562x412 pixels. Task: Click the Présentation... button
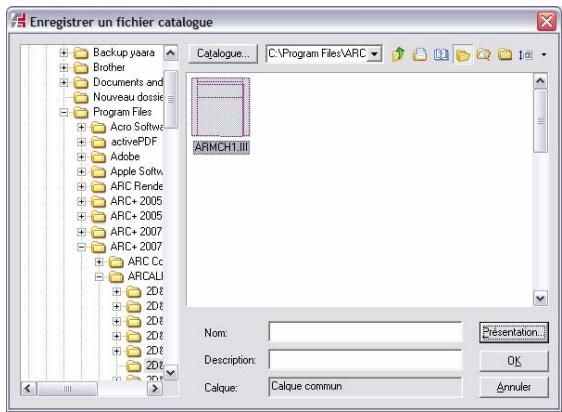coord(514,332)
